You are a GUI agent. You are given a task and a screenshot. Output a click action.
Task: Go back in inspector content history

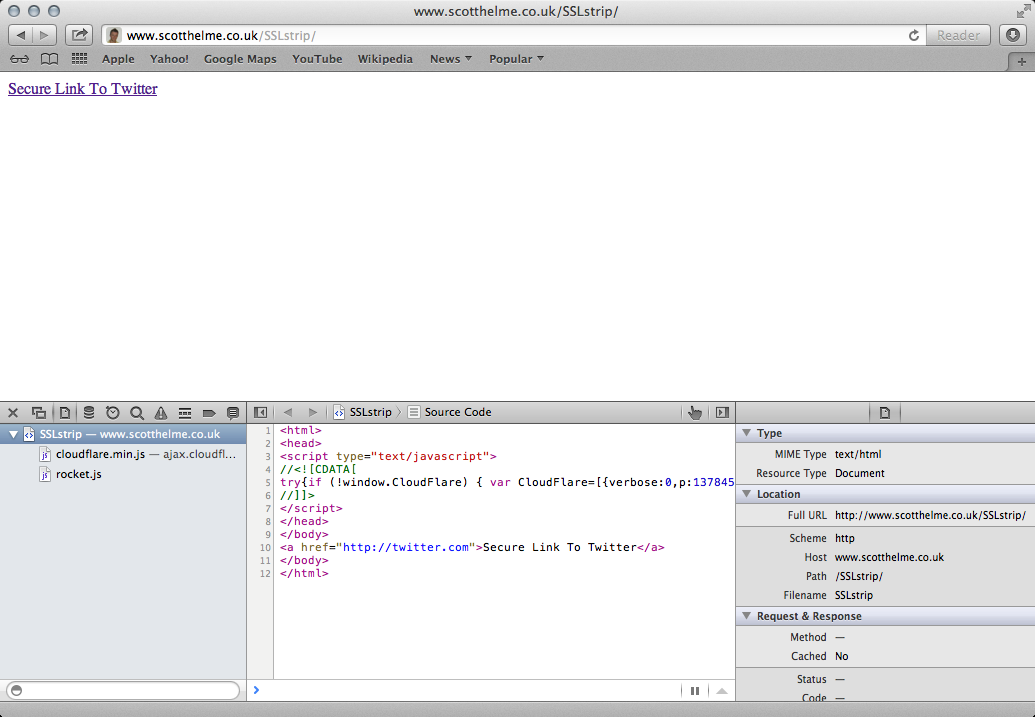pos(288,413)
